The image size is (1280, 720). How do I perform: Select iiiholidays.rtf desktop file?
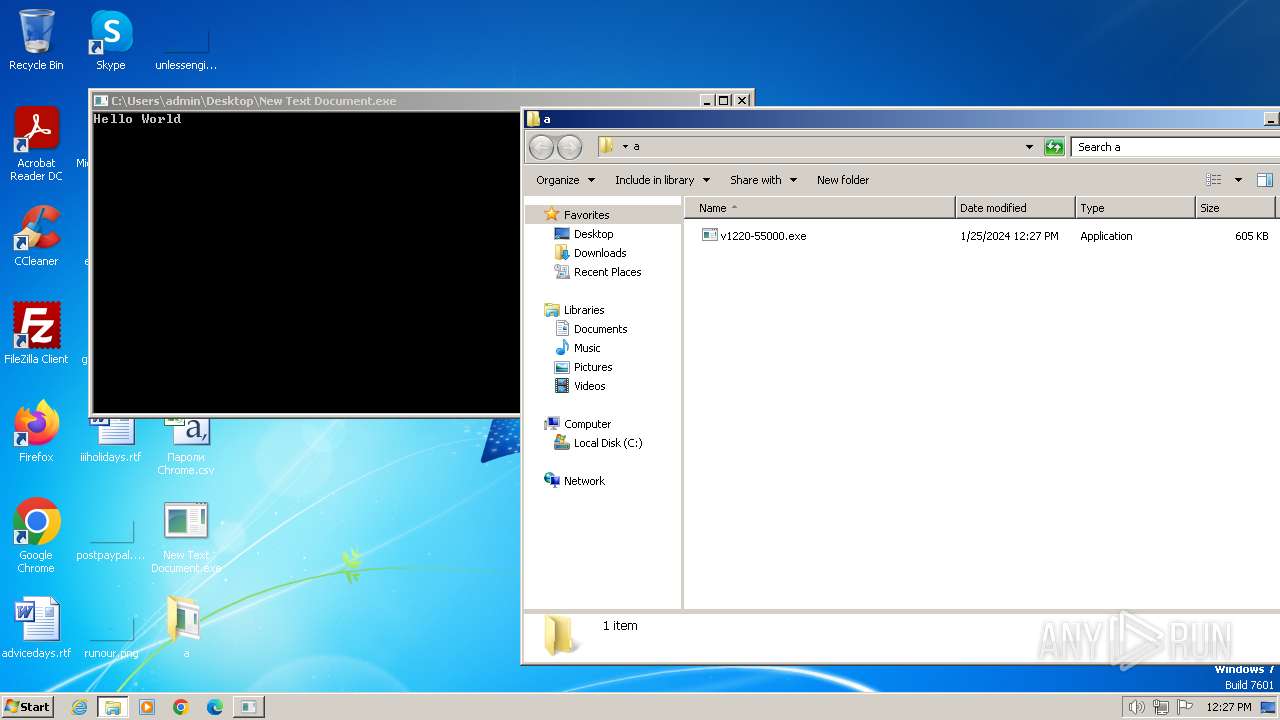coord(111,440)
